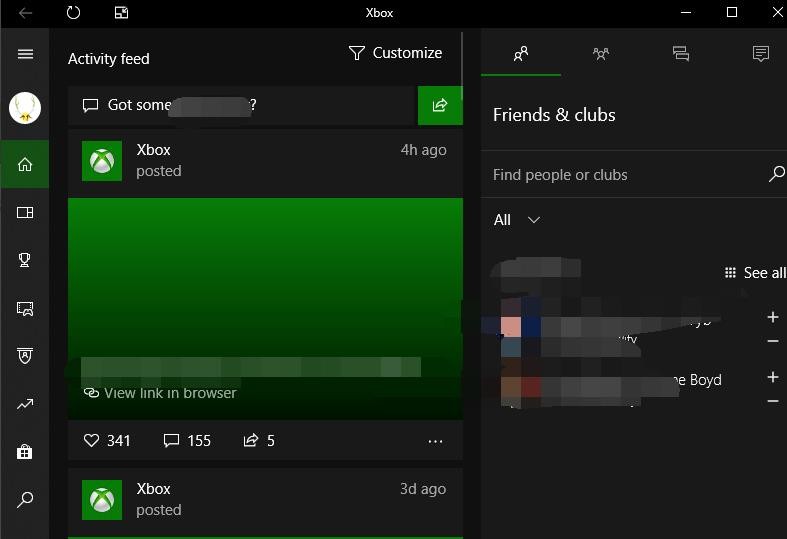Share the post with 5 shares
Image resolution: width=787 pixels, height=539 pixels.
coord(258,440)
